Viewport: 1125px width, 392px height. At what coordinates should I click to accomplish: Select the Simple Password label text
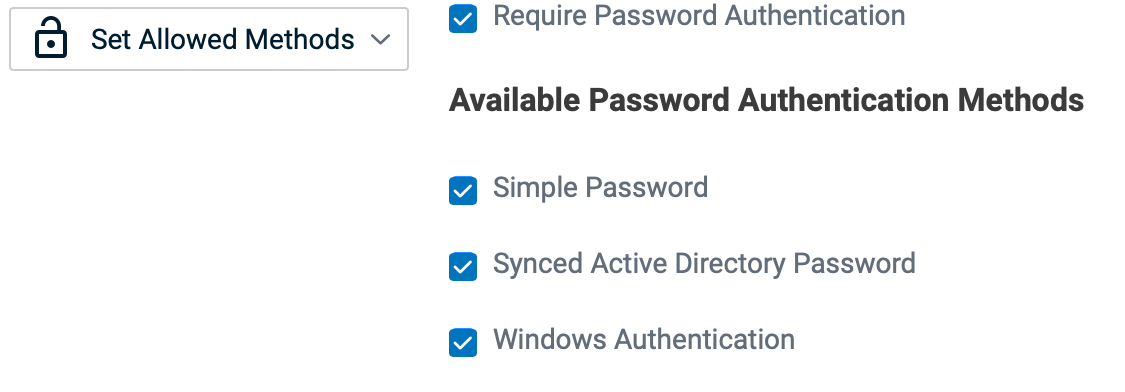point(601,187)
